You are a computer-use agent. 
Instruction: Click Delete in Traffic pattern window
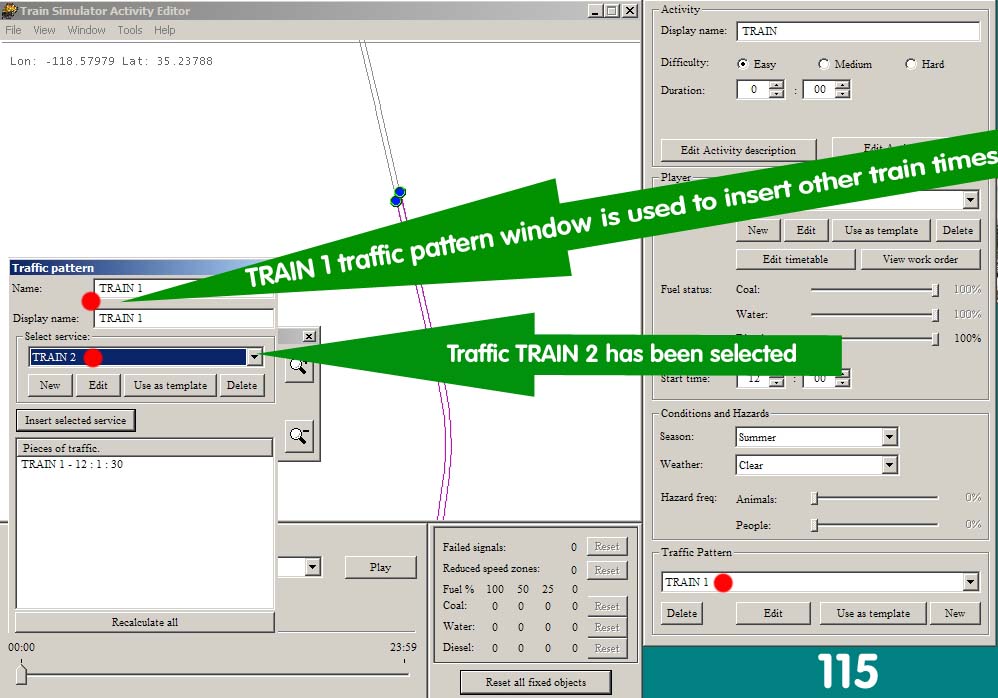pyautogui.click(x=242, y=385)
